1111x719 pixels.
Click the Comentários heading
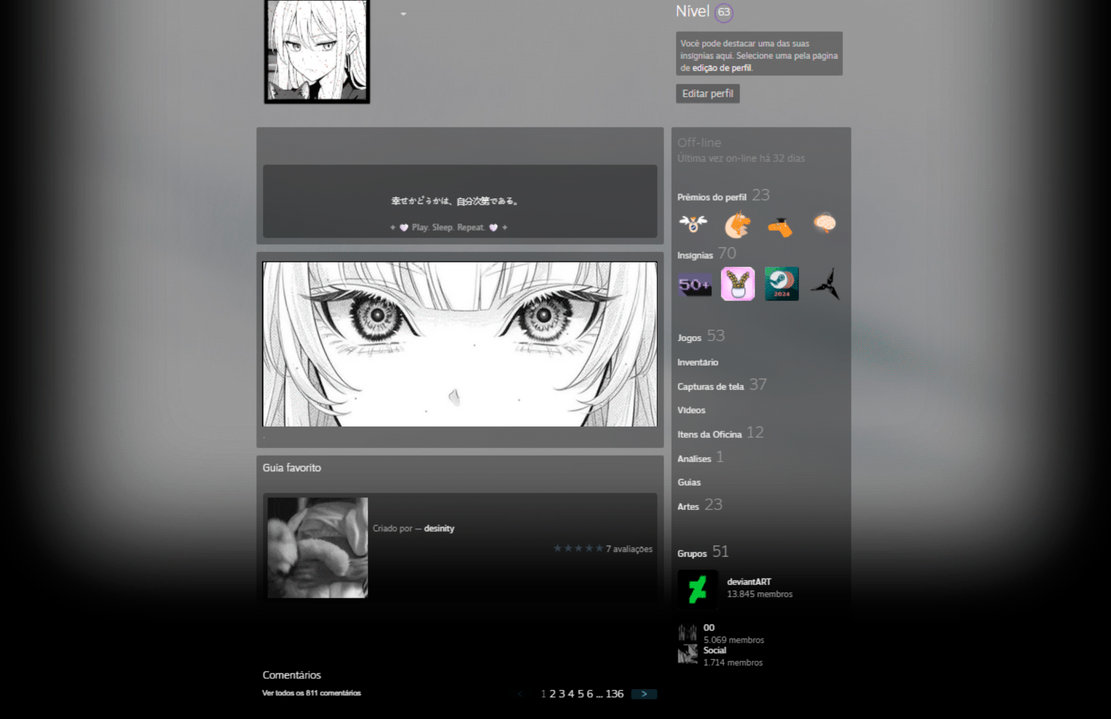pyautogui.click(x=292, y=675)
